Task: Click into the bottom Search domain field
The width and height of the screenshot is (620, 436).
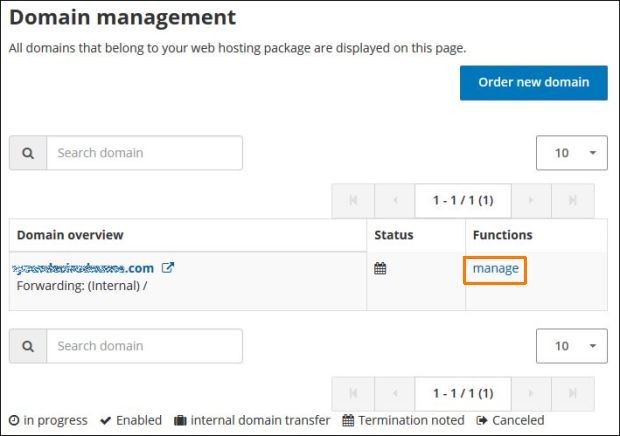Action: tap(144, 346)
